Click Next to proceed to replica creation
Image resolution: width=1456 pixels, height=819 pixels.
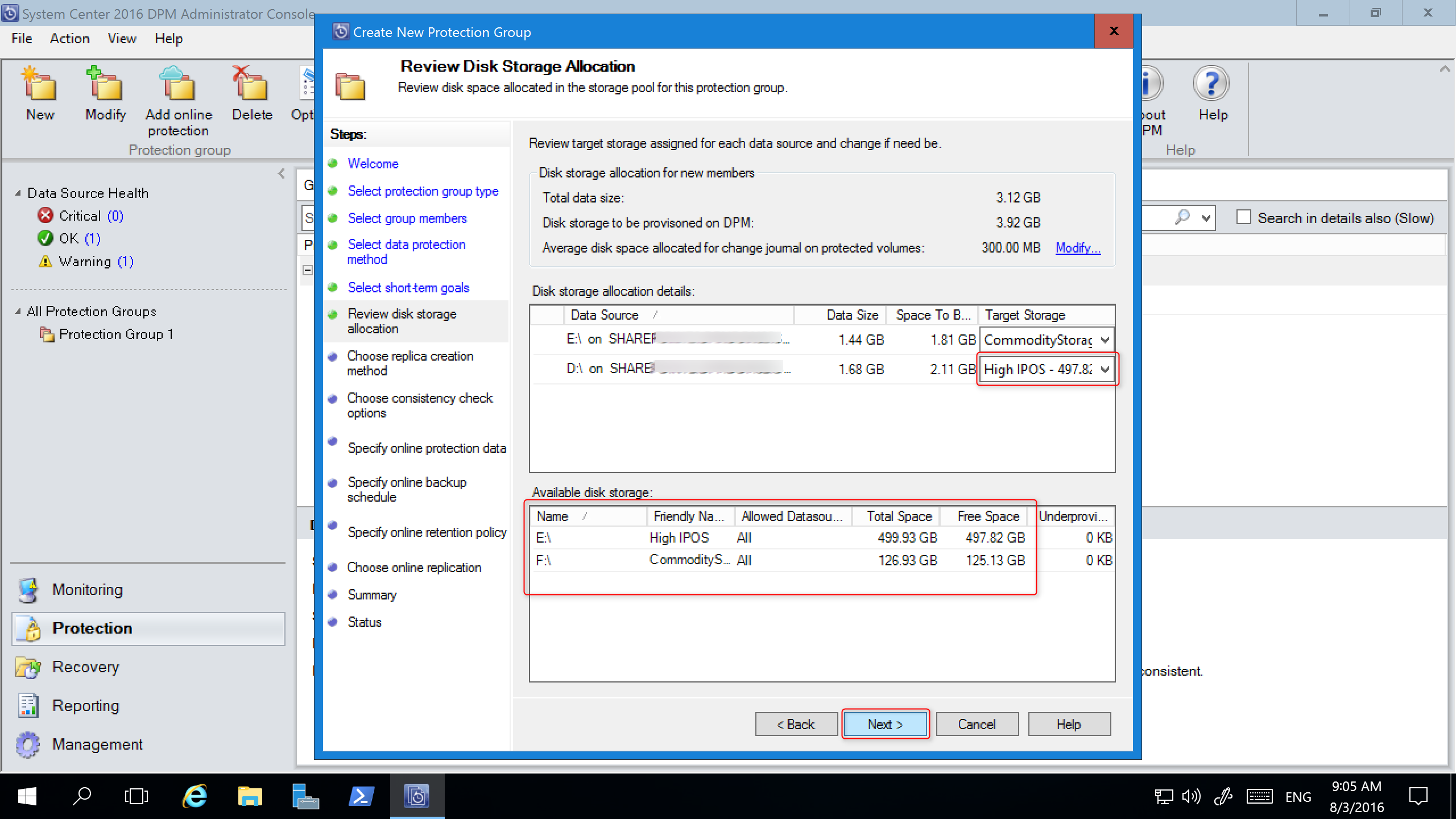884,724
